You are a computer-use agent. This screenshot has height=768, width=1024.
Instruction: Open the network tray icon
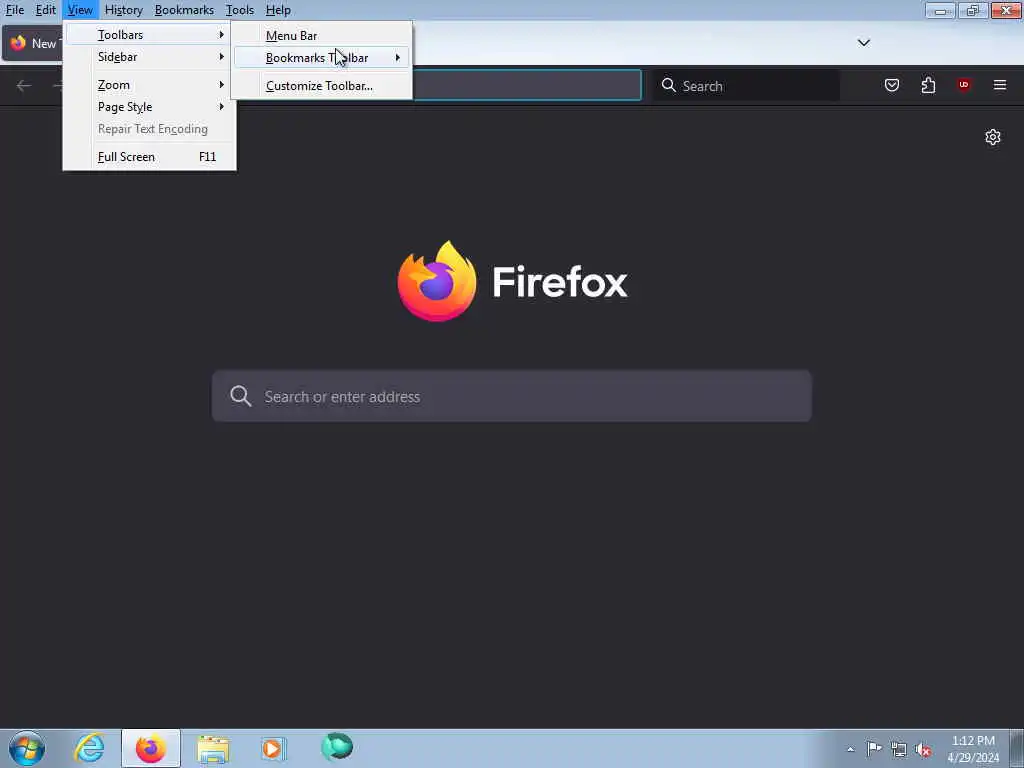click(899, 749)
